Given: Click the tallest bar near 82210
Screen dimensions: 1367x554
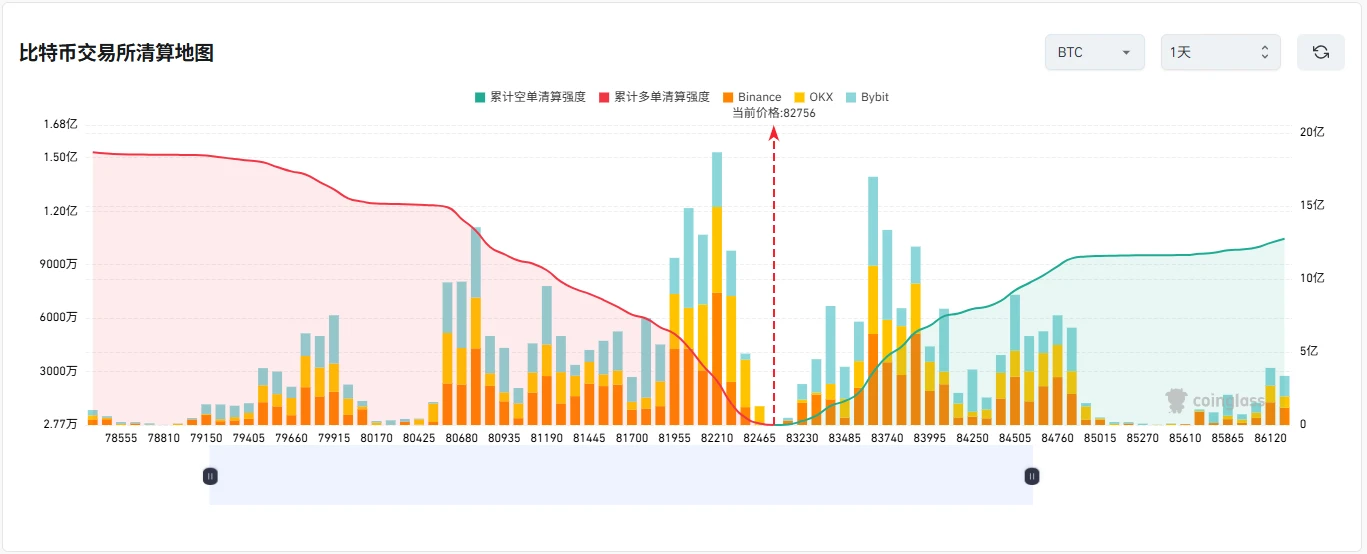Looking at the screenshot, I should pyautogui.click(x=717, y=289).
